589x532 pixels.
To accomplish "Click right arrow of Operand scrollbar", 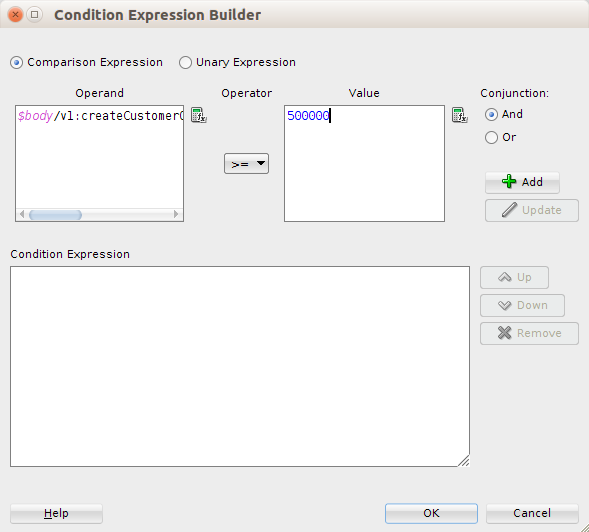I will (x=176, y=215).
